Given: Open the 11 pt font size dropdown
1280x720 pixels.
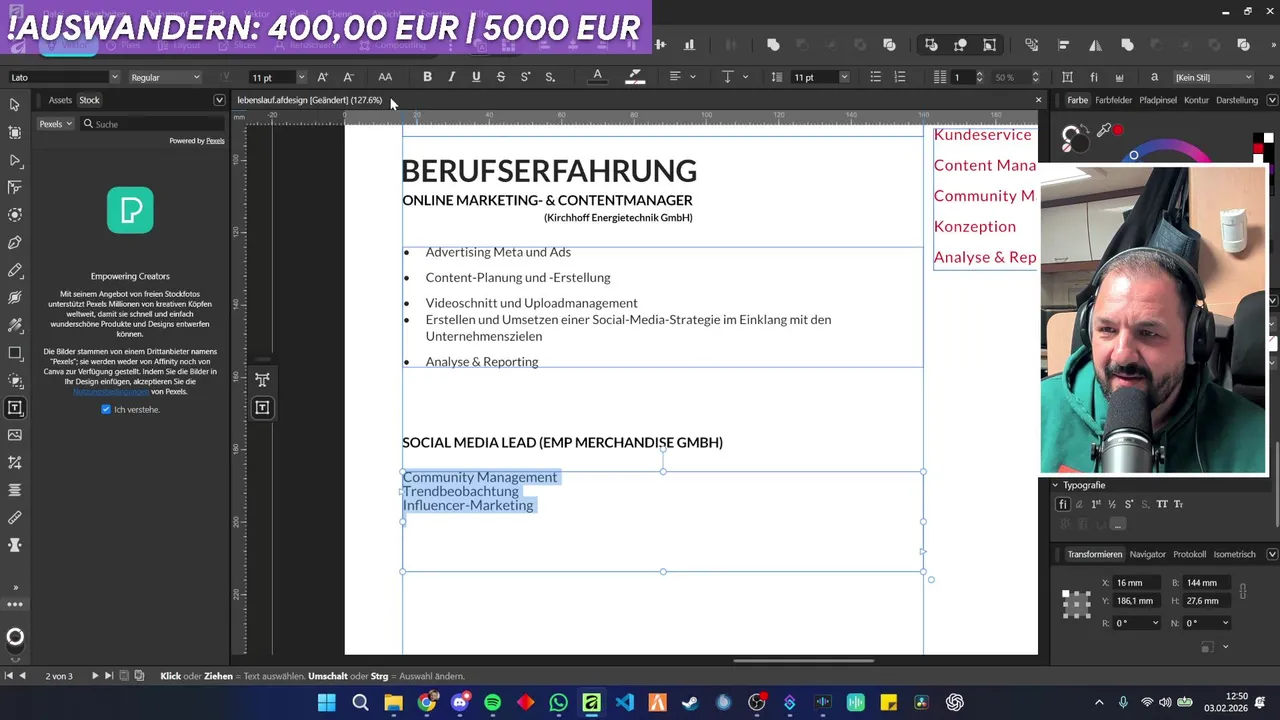Looking at the screenshot, I should 301,77.
